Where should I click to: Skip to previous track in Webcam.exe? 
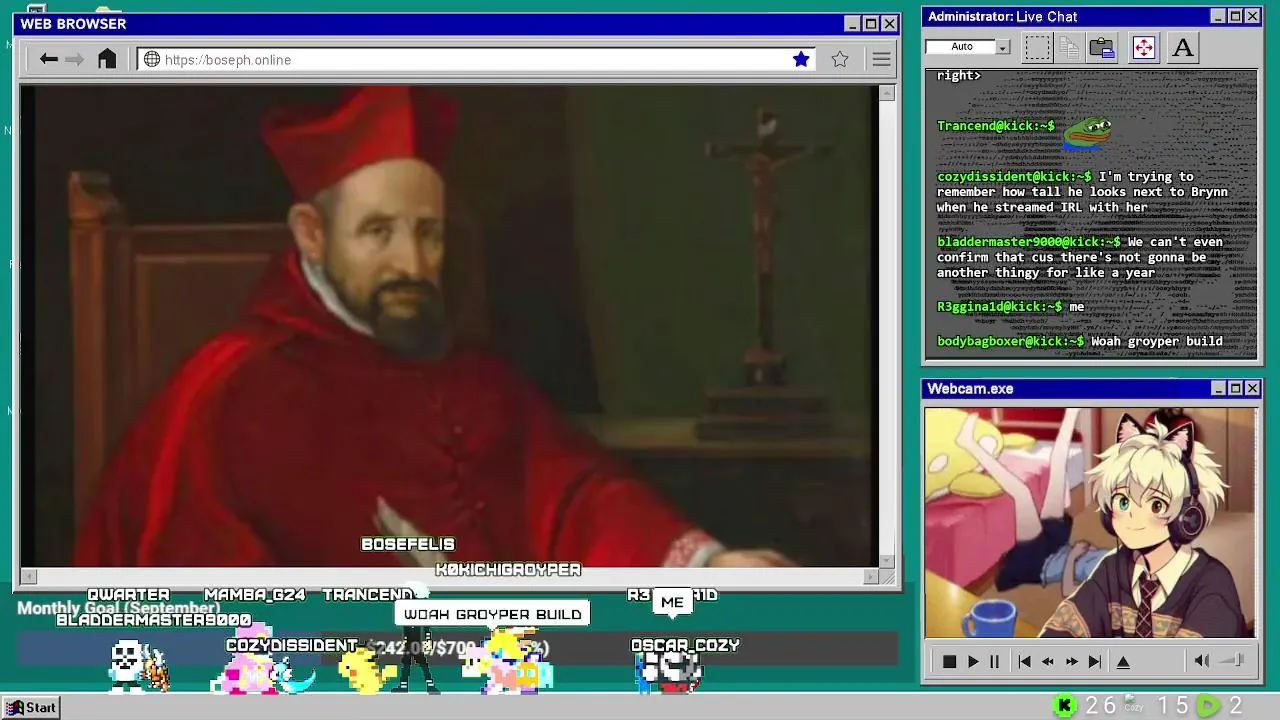pyautogui.click(x=1024, y=661)
